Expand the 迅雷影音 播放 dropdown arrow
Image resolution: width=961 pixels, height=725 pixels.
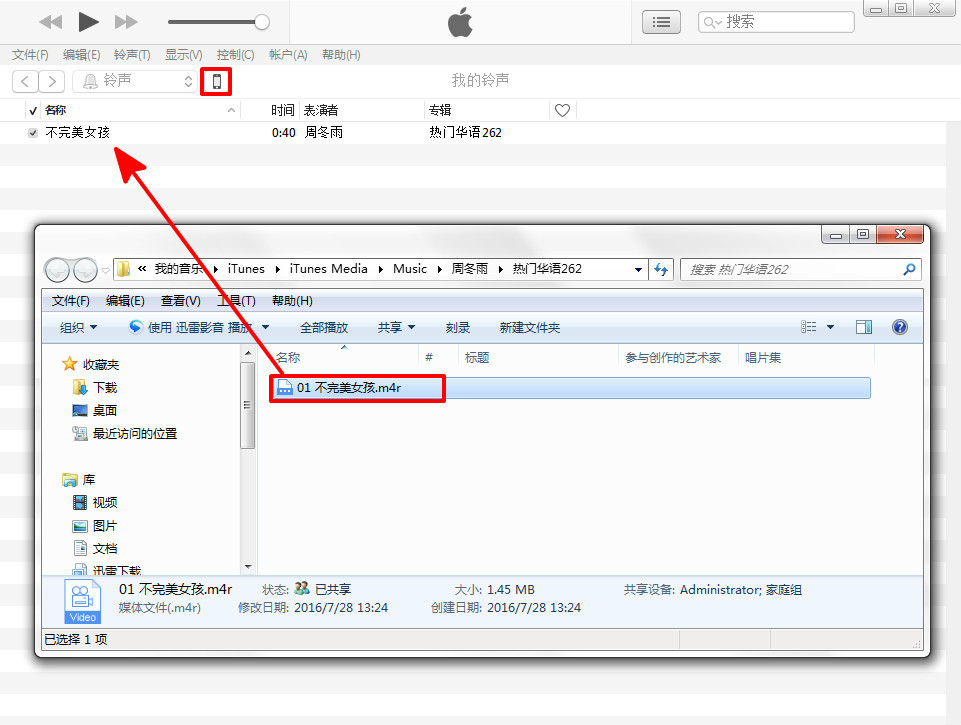(265, 328)
